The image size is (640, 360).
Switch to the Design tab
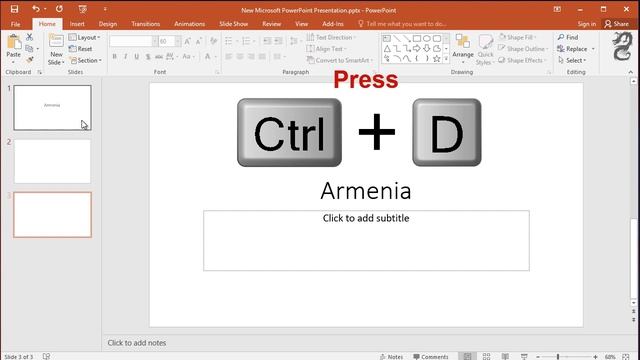(x=108, y=24)
